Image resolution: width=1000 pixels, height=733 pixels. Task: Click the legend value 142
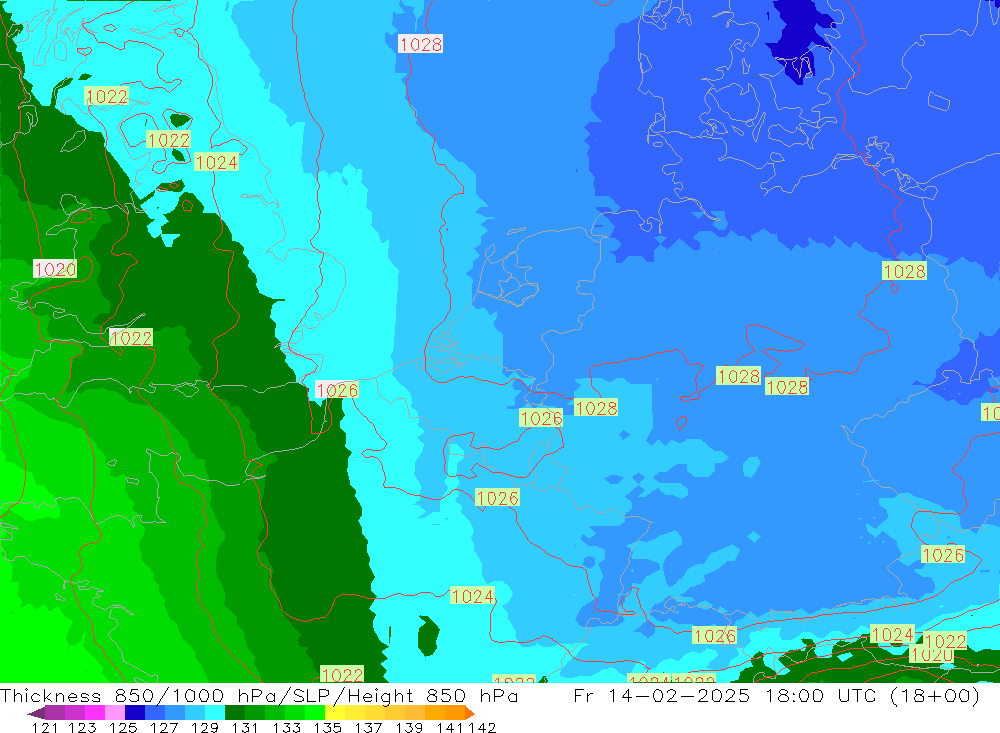[482, 727]
